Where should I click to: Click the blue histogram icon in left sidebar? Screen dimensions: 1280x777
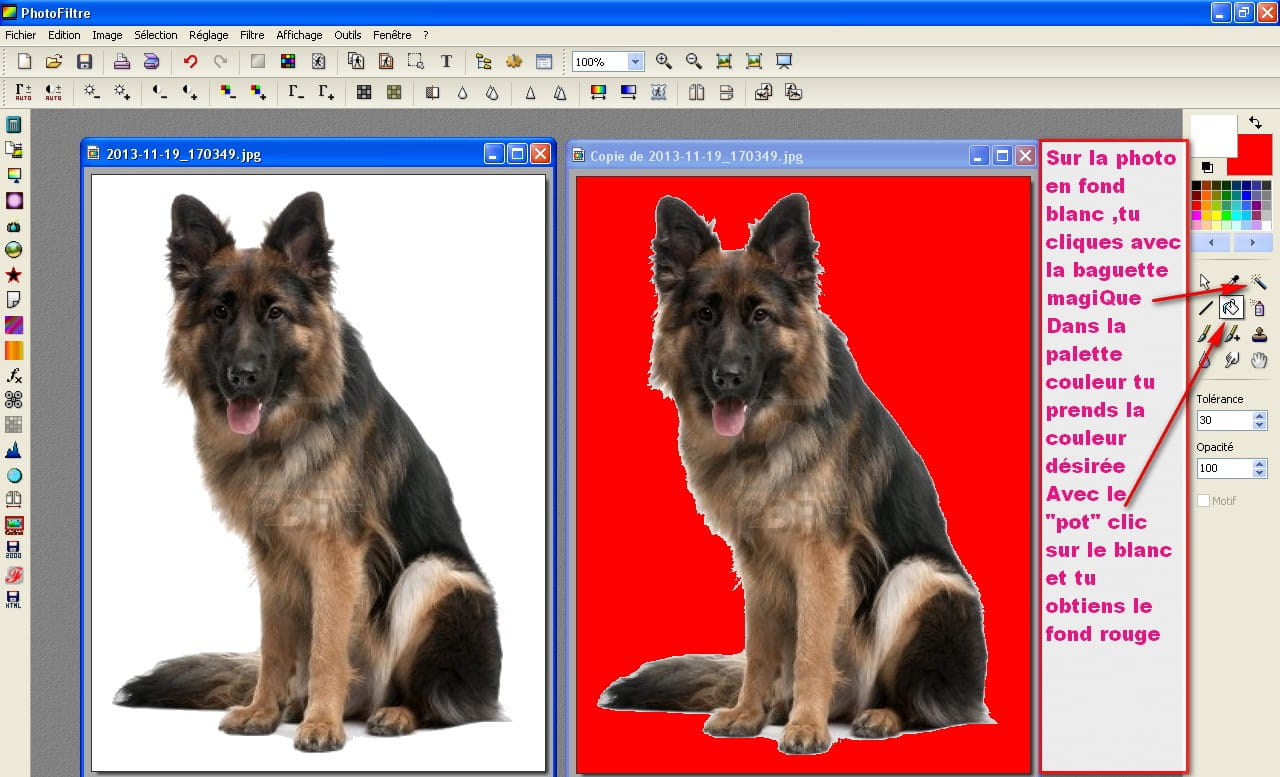pyautogui.click(x=14, y=450)
